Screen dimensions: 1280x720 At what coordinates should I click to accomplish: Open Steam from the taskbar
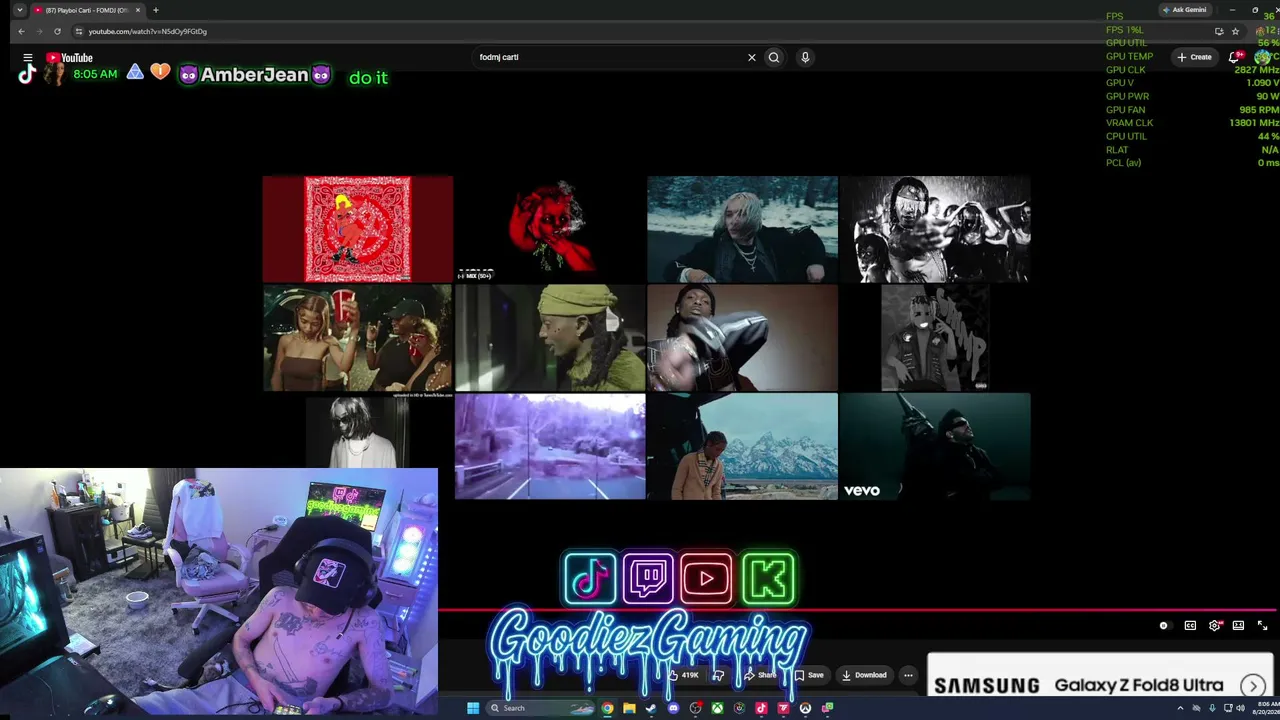click(x=651, y=708)
